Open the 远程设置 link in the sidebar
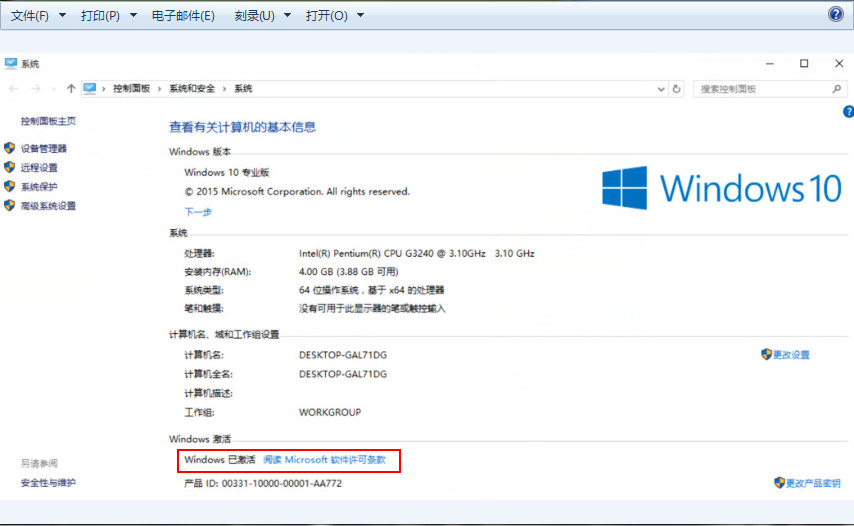The height and width of the screenshot is (526, 854). pyautogui.click(x=39, y=168)
